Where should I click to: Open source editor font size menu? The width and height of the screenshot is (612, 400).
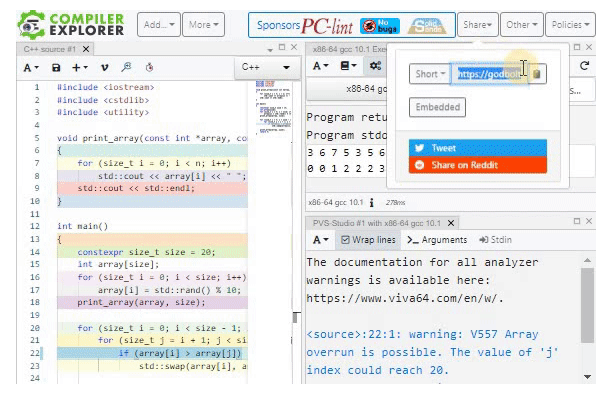coord(31,68)
